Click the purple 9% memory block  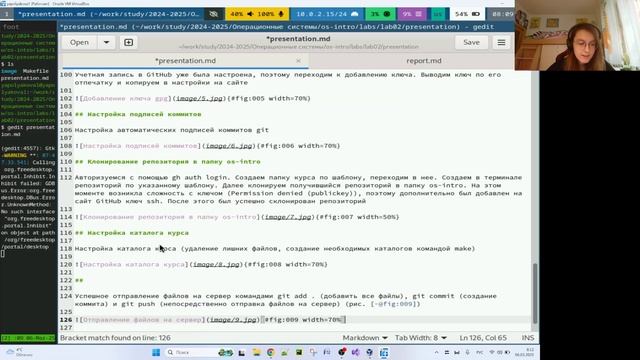pos(412,14)
